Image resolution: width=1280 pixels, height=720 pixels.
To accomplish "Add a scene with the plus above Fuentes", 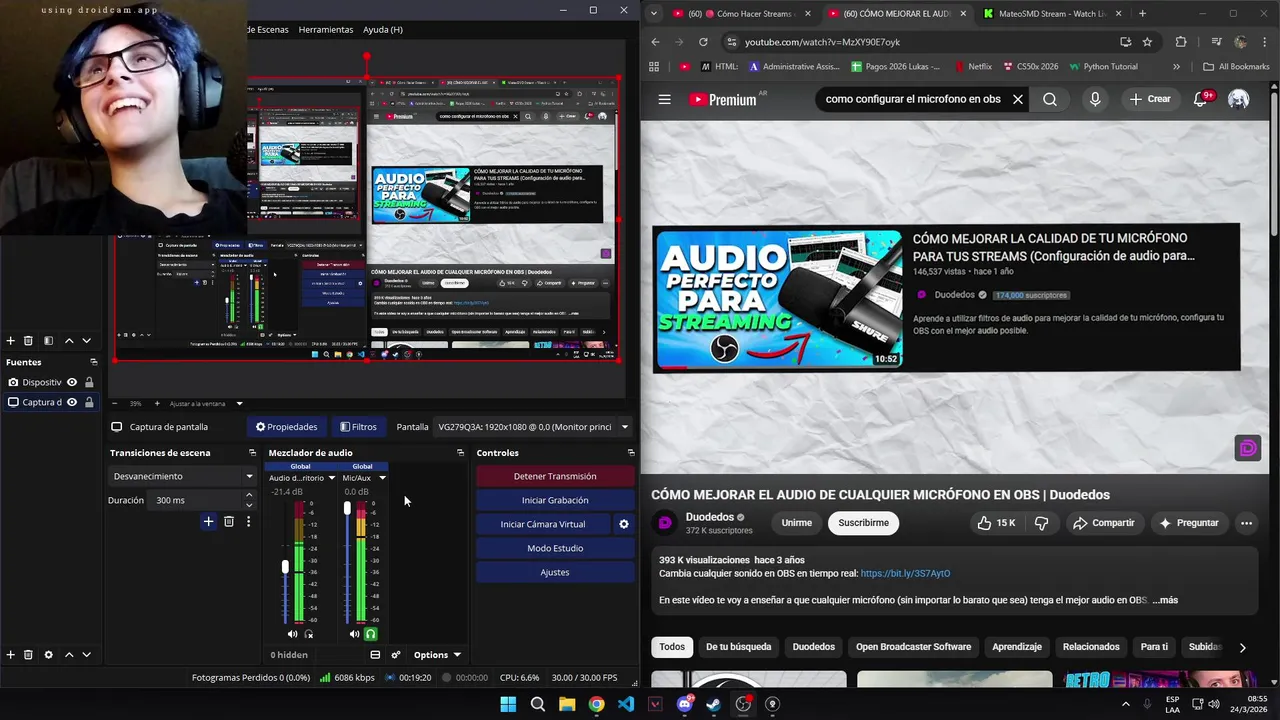I will click(x=11, y=341).
